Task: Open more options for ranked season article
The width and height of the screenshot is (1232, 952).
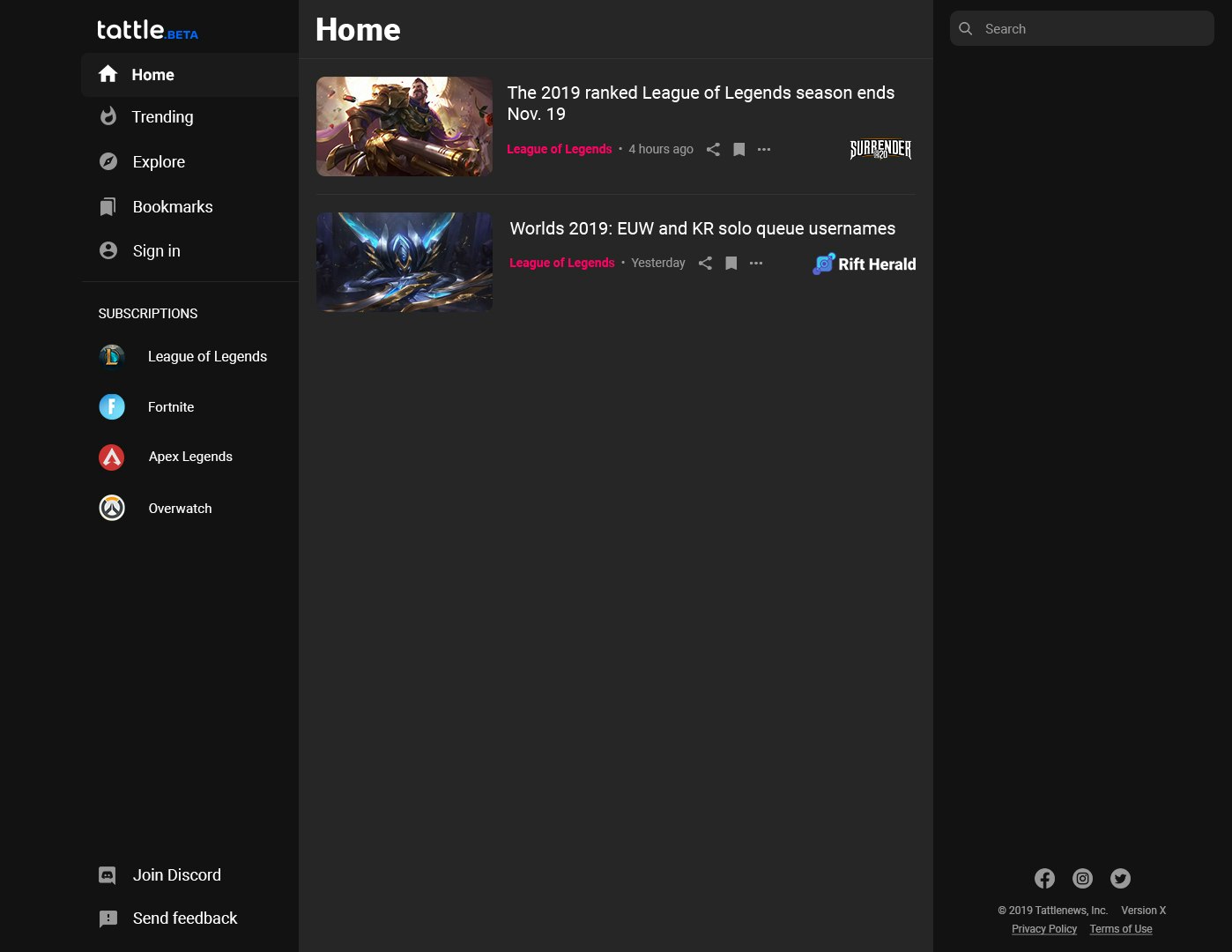Action: click(764, 149)
